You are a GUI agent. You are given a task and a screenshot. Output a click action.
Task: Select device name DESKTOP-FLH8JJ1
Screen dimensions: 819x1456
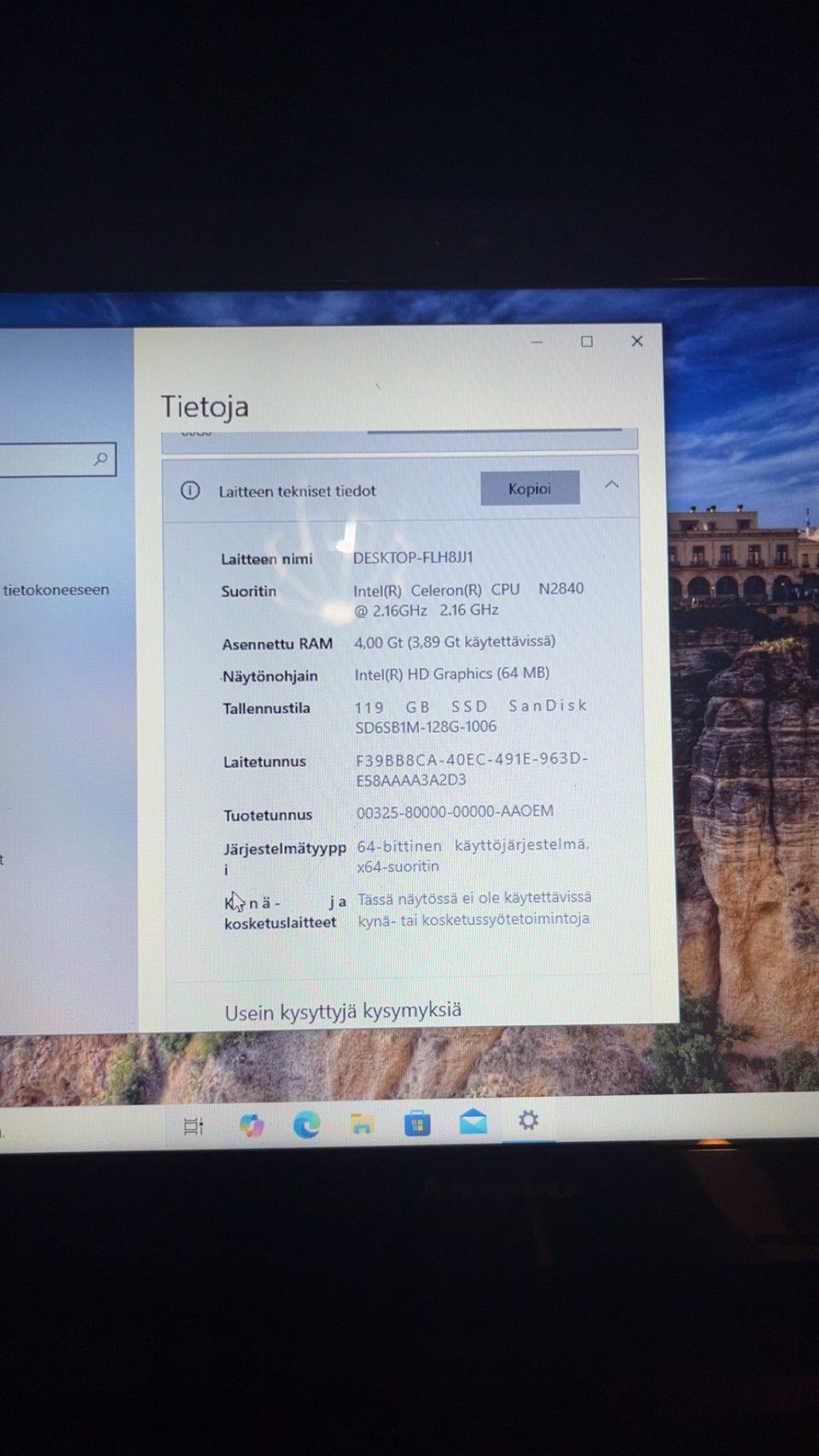413,557
